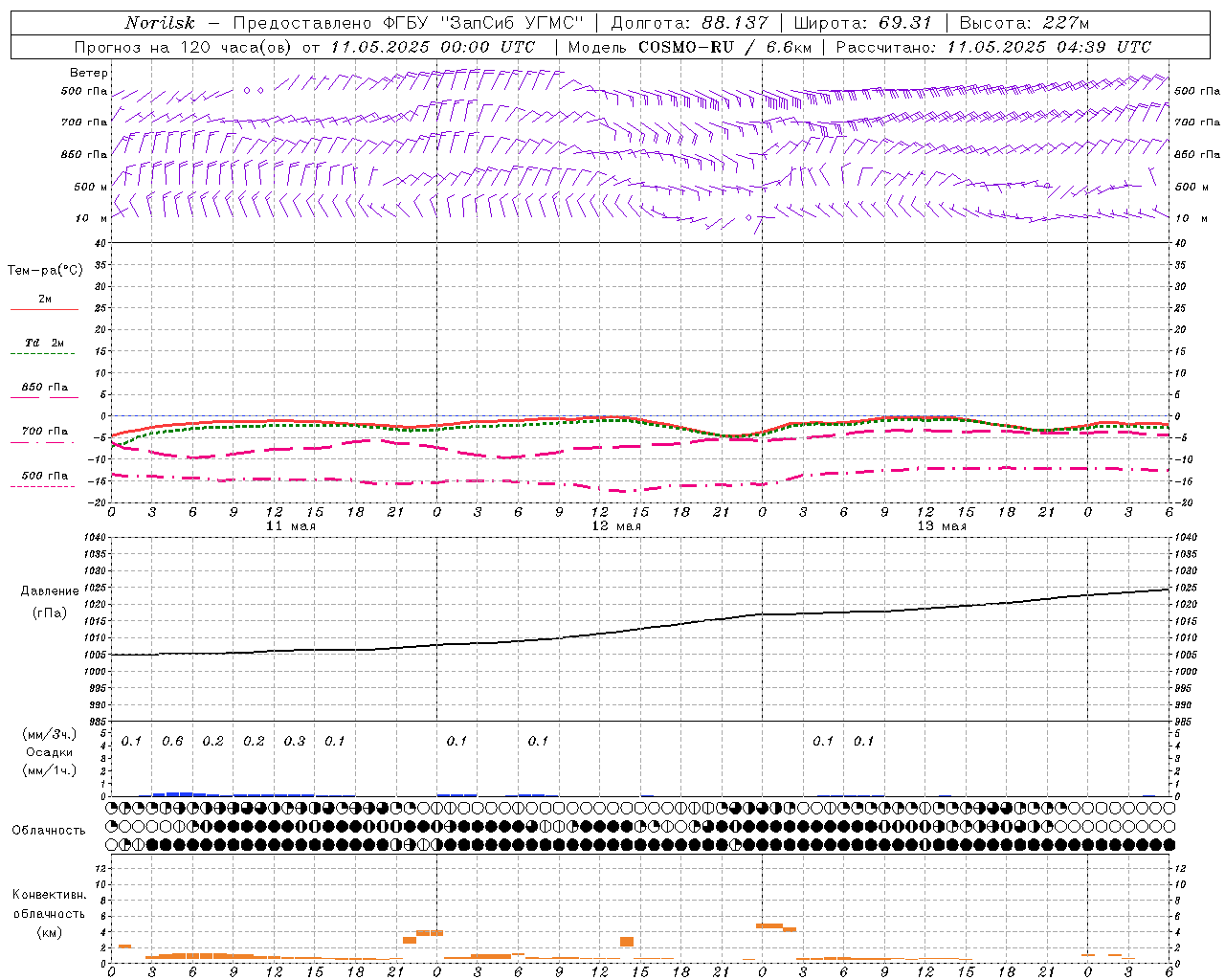
Task: Click the 'Предоставлено ФГБУ ЗапСиб УГМС' provider text
Action: [408, 23]
